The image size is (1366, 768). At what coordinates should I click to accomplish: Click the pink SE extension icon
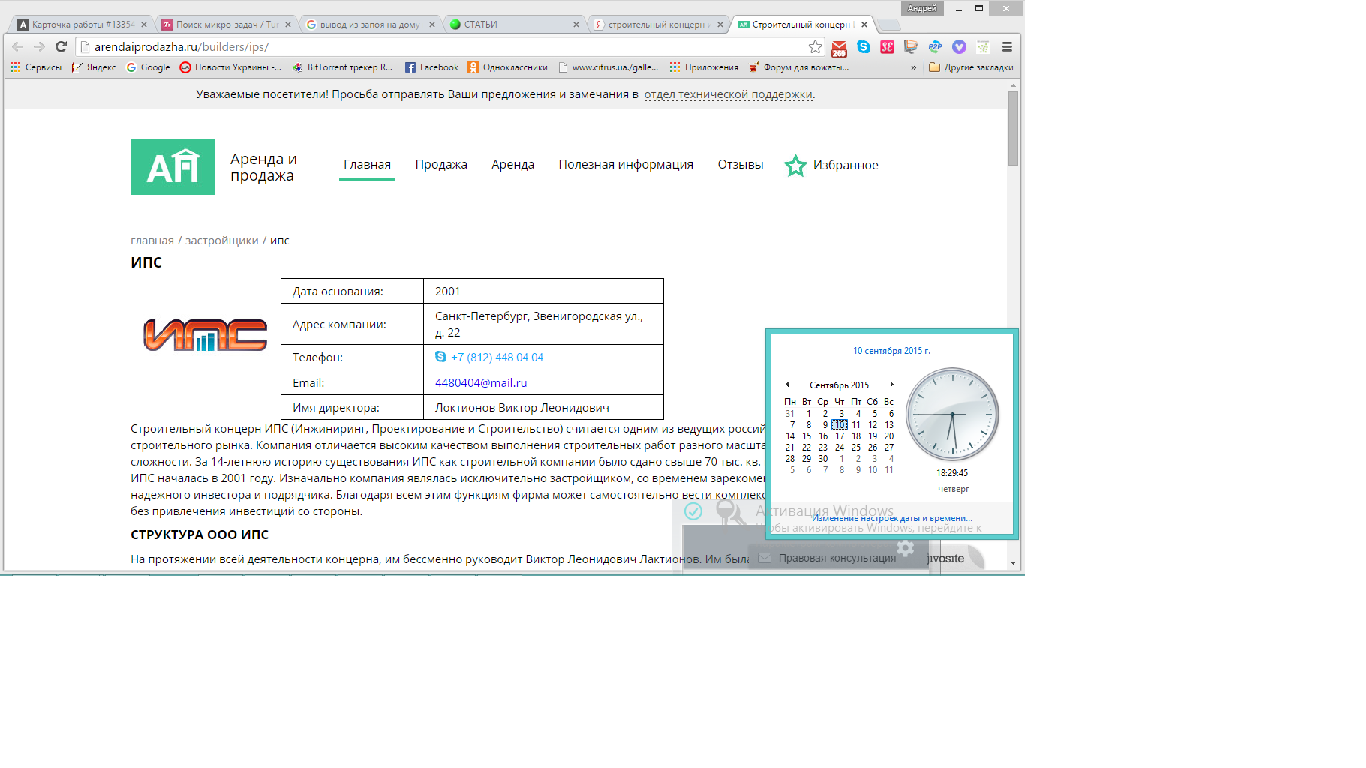coord(887,46)
